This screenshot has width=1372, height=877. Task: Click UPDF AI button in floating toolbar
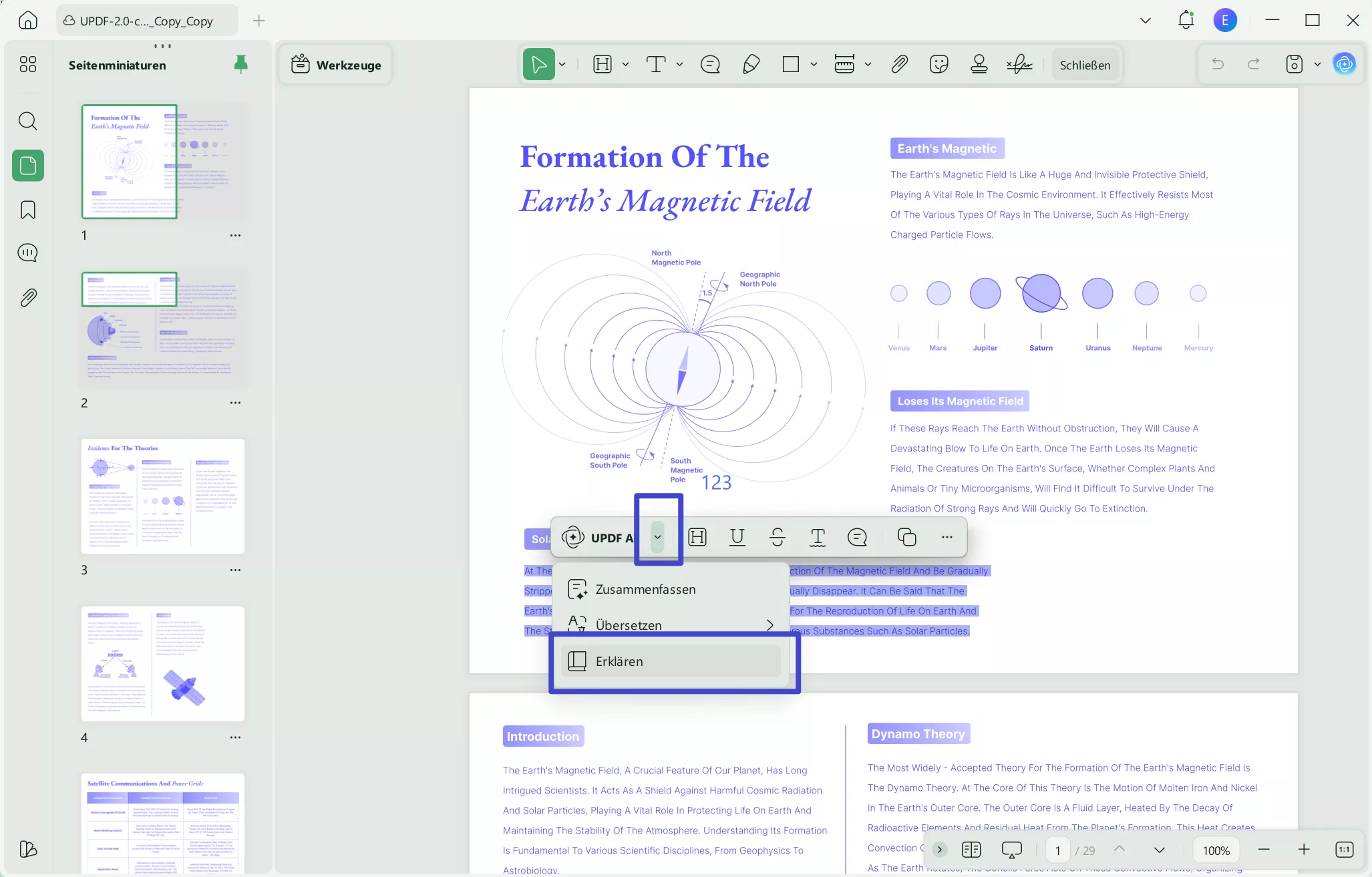pyautogui.click(x=598, y=538)
